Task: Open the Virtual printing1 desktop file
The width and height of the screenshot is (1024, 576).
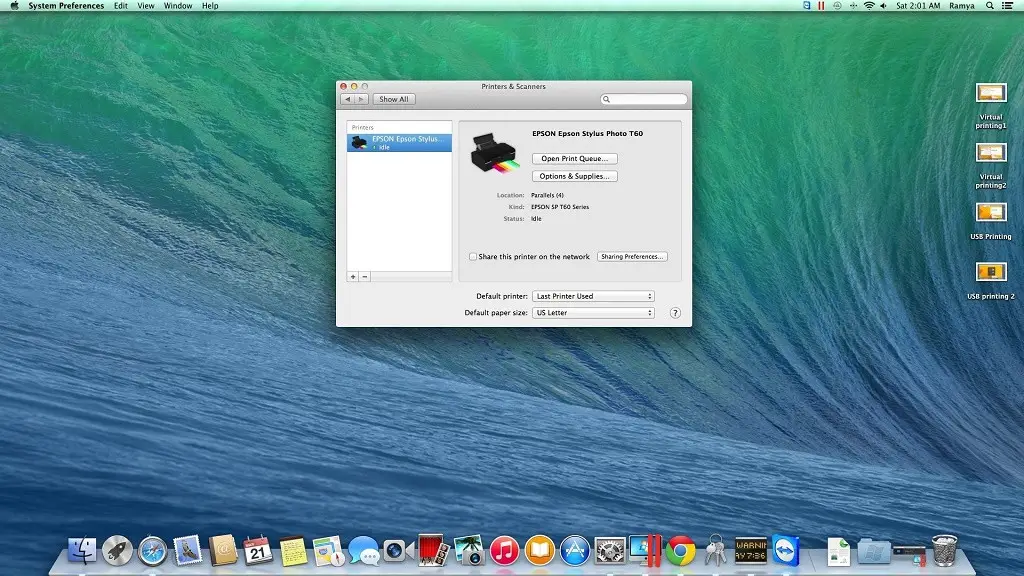Action: (990, 93)
